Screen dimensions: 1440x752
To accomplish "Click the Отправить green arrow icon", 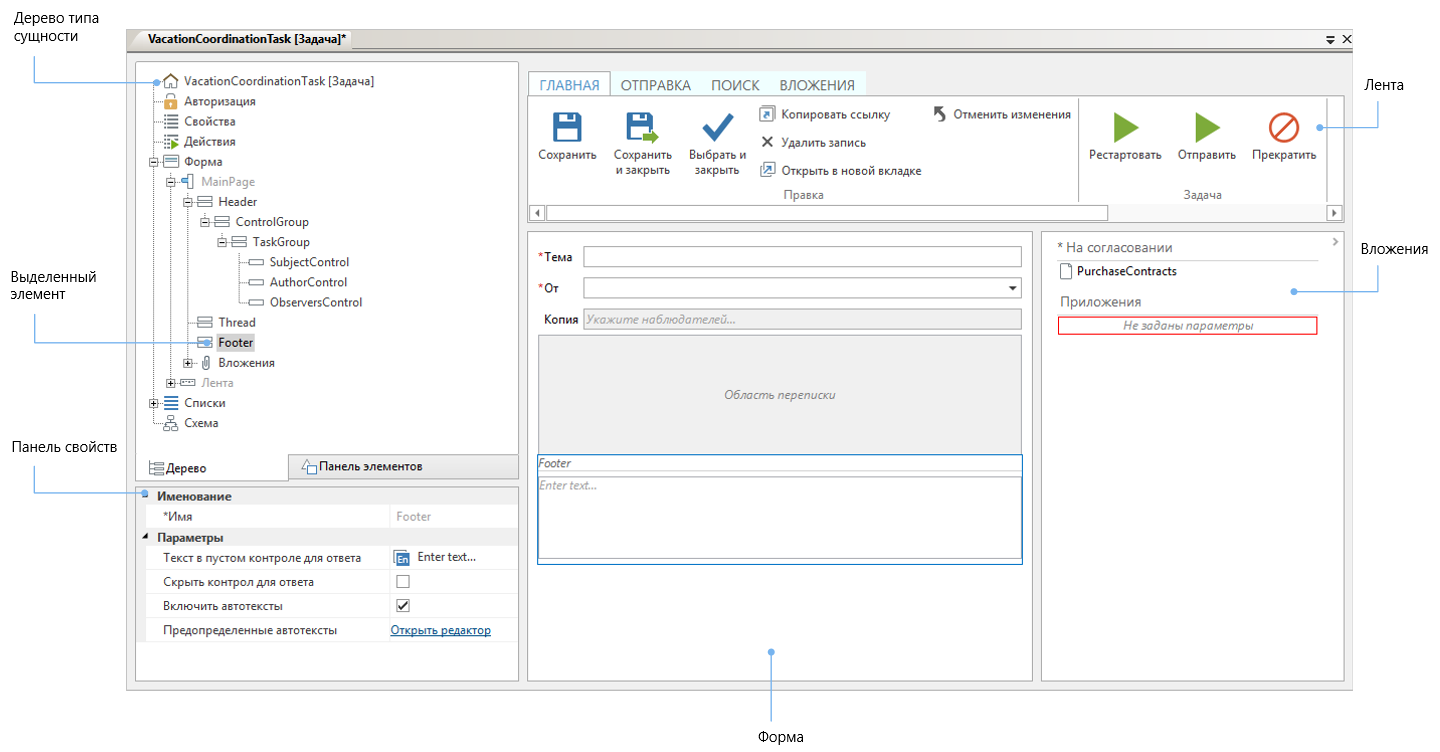I will tap(1206, 127).
